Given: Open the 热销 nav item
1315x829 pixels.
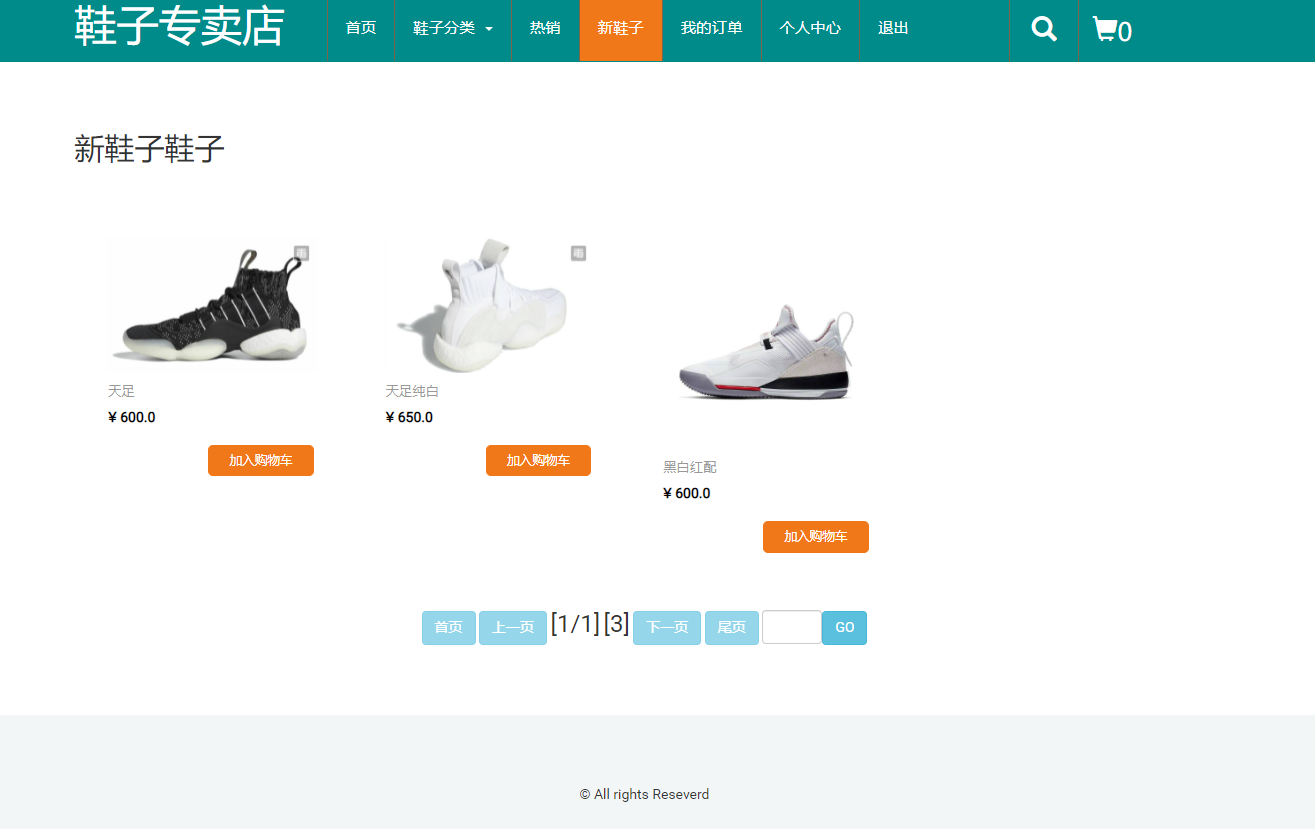Looking at the screenshot, I should 545,28.
